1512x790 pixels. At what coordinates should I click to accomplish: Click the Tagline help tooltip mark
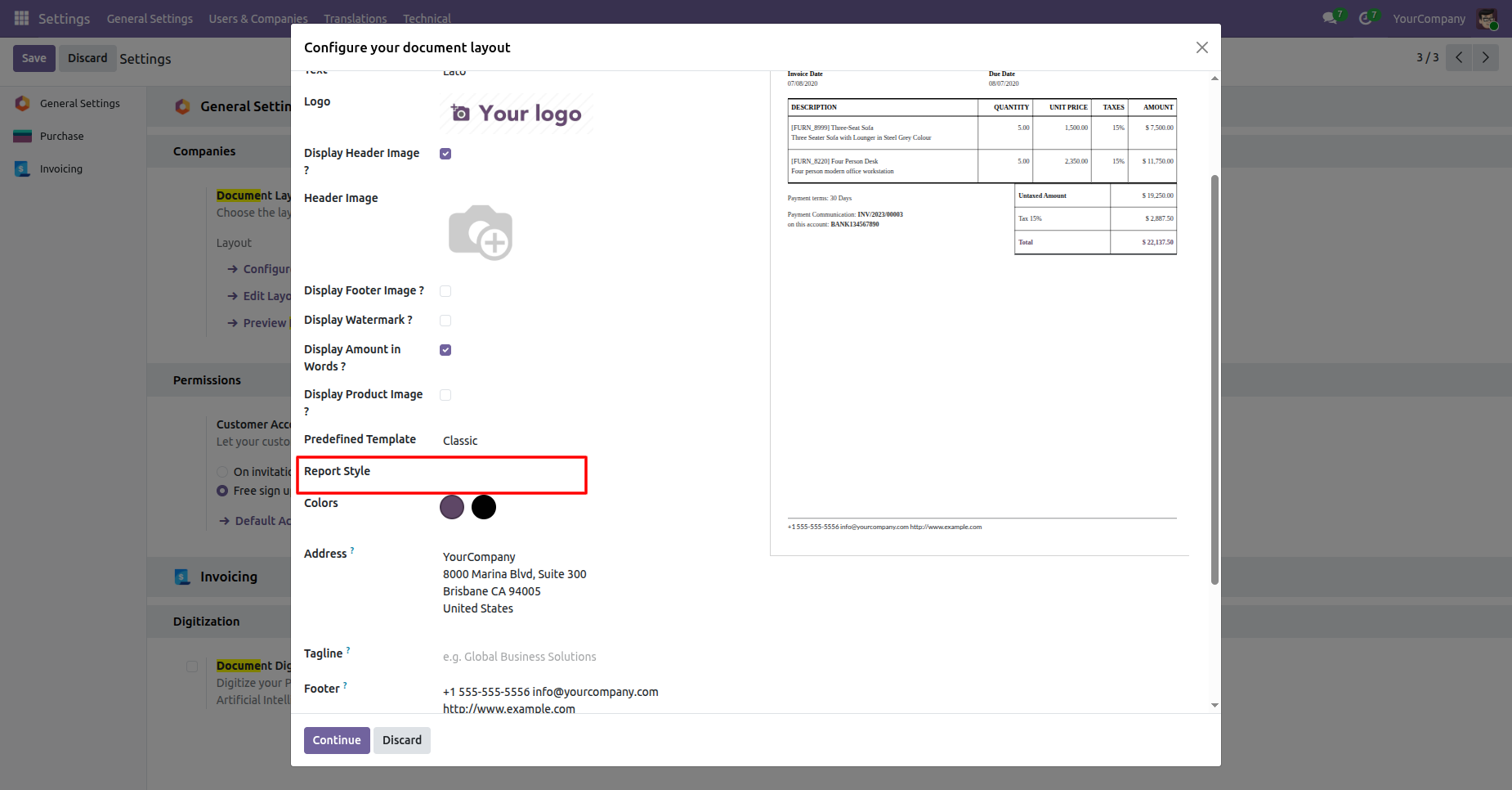point(348,650)
